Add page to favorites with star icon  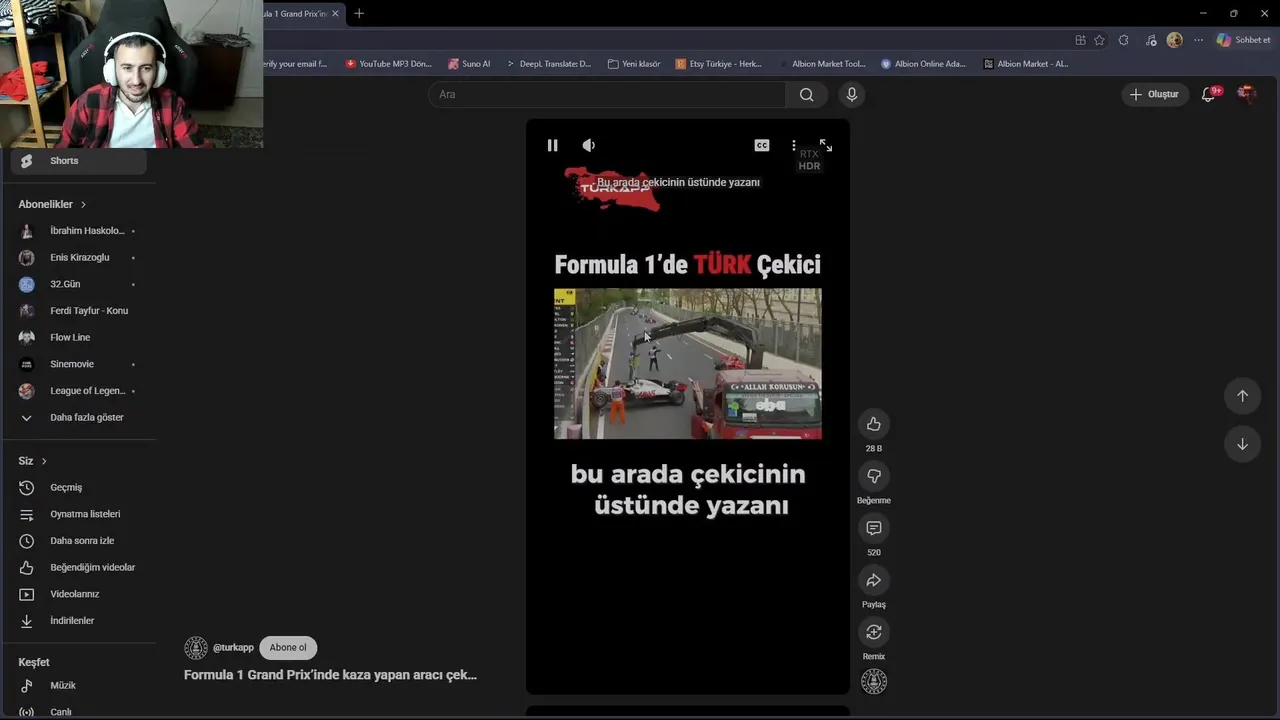[1099, 40]
